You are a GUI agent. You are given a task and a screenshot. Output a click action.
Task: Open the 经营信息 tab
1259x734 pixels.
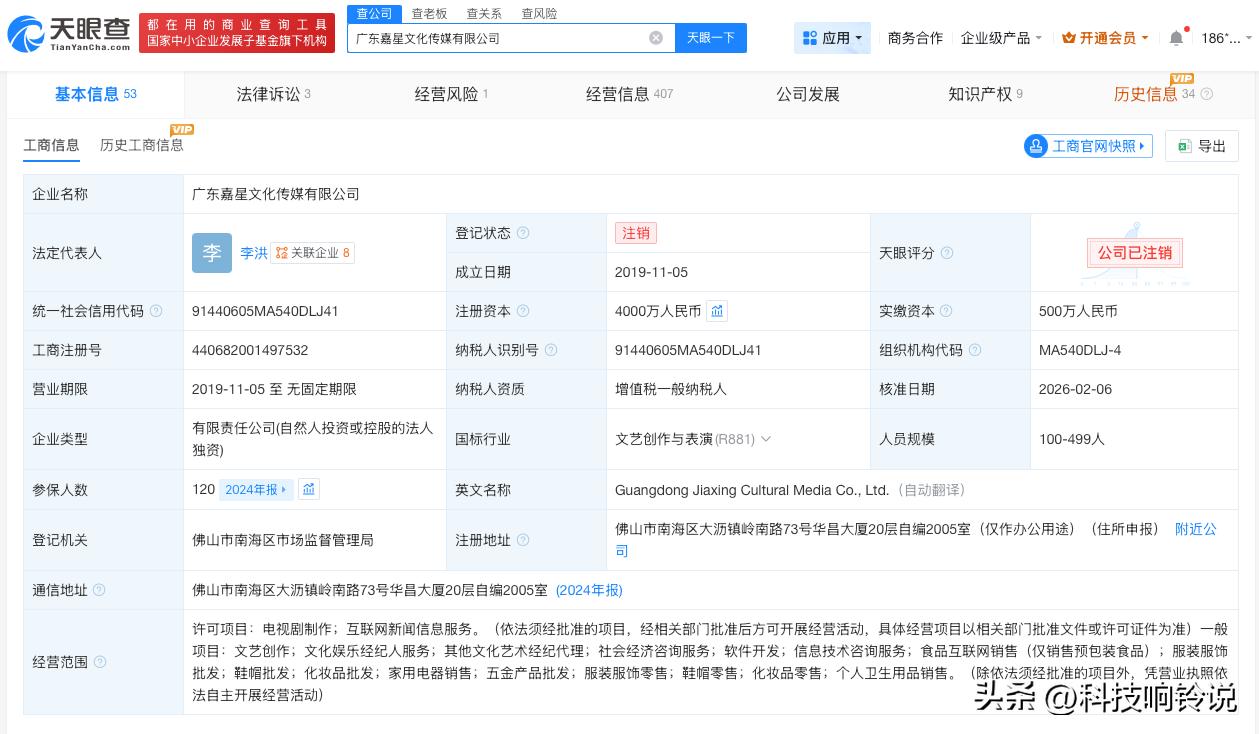coord(629,94)
